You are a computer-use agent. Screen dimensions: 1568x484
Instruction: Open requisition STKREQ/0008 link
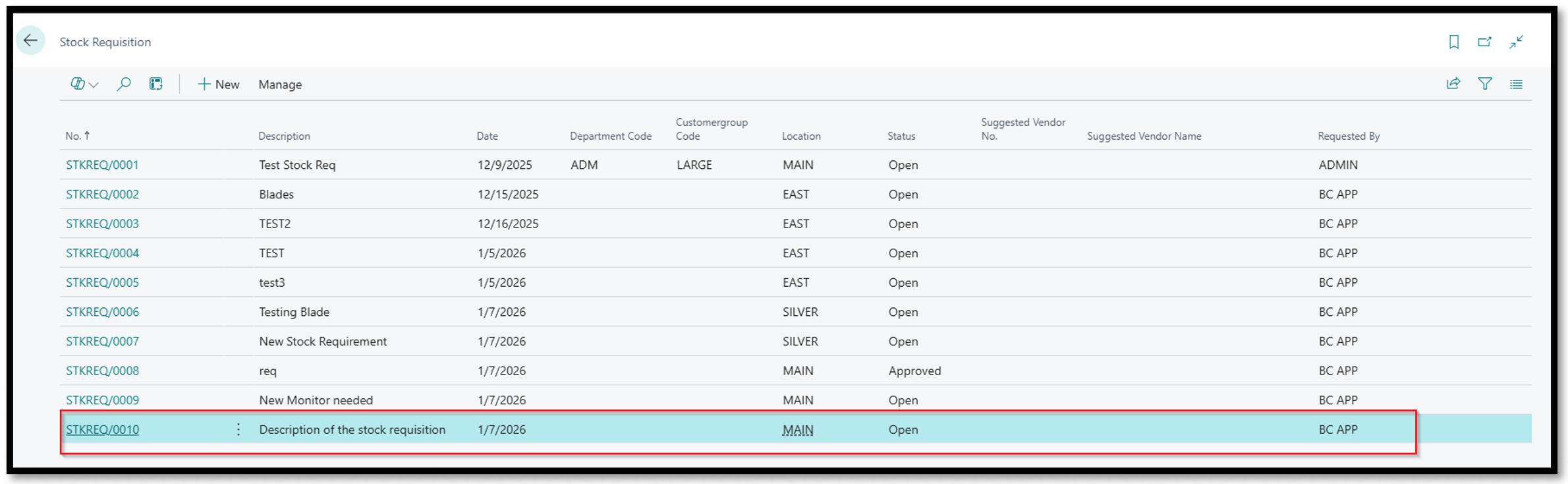(102, 371)
